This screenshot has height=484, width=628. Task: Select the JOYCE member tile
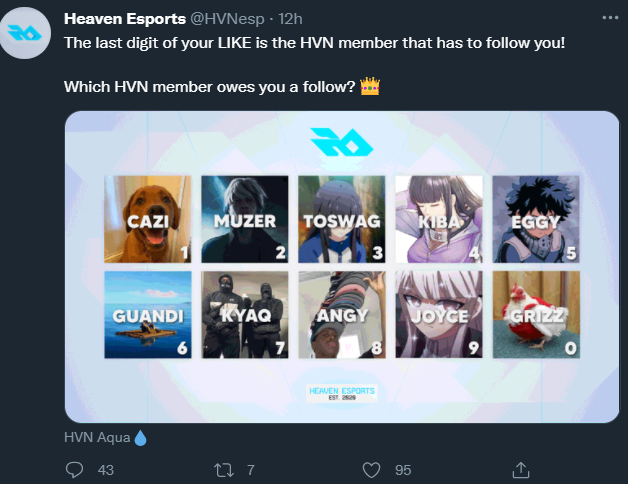click(439, 315)
